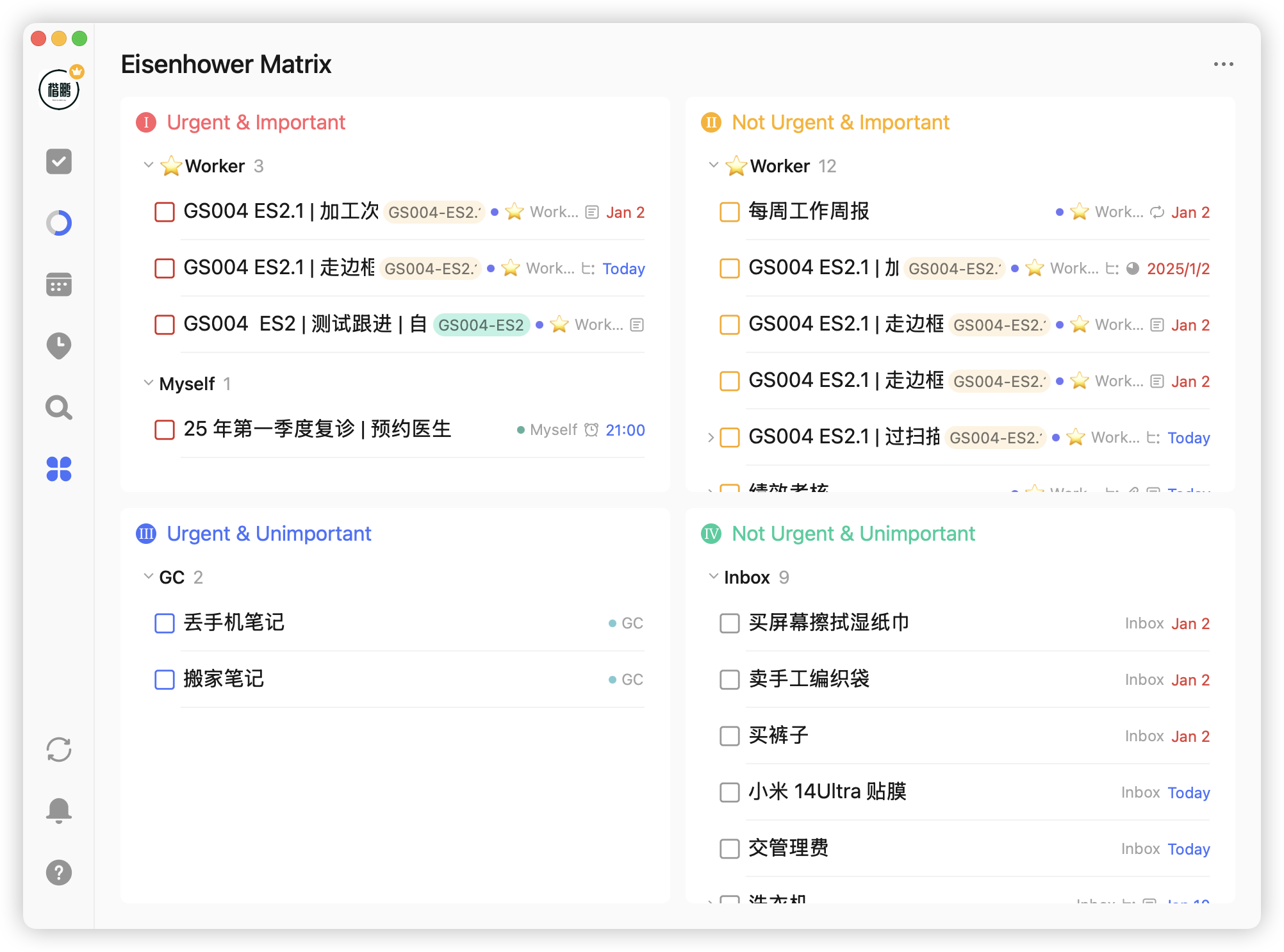This screenshot has height=952, width=1284.
Task: Open the three-dot more options menu
Action: click(x=1223, y=64)
